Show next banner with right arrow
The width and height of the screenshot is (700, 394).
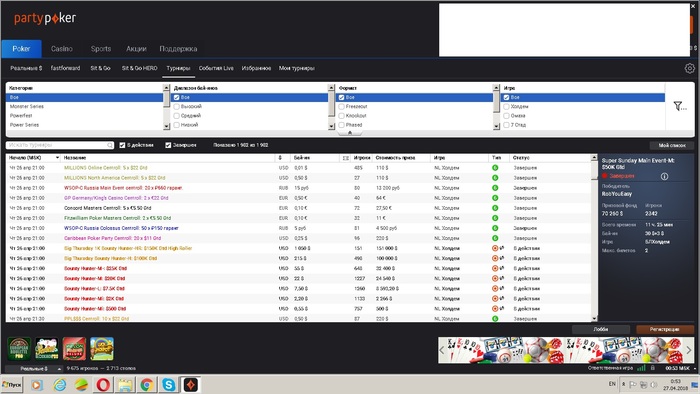(x=688, y=350)
